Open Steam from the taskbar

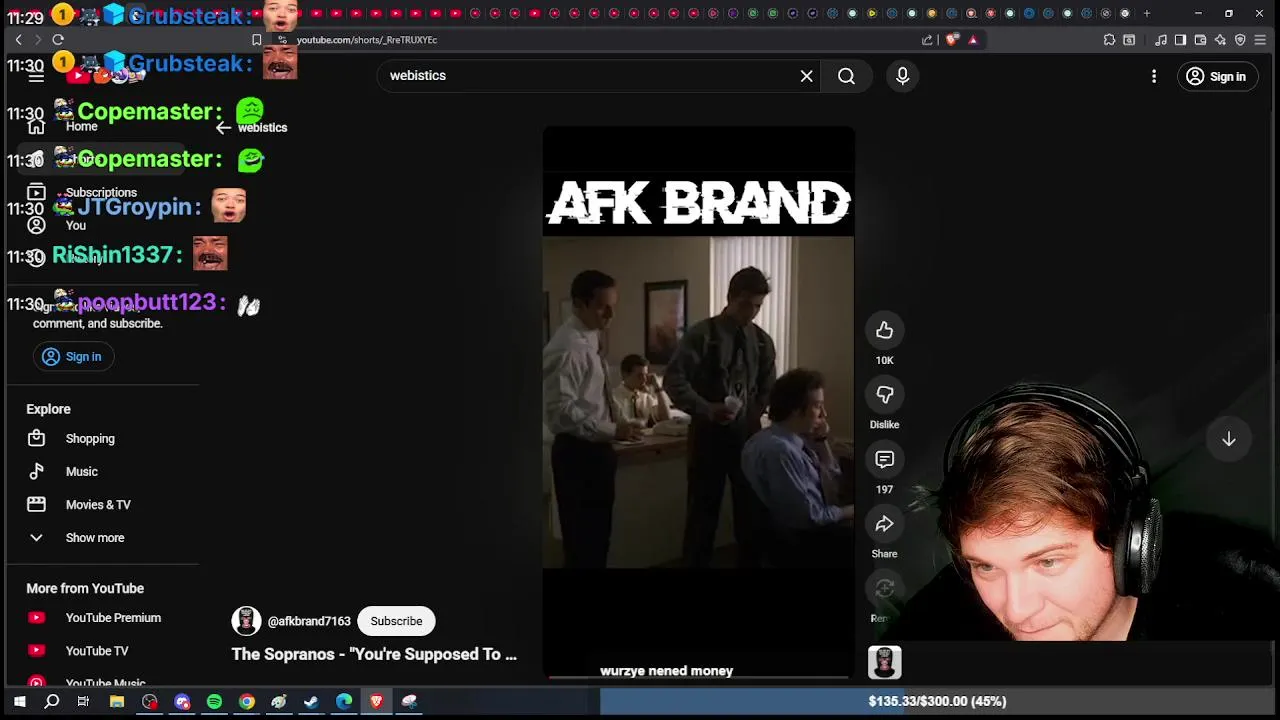click(311, 701)
